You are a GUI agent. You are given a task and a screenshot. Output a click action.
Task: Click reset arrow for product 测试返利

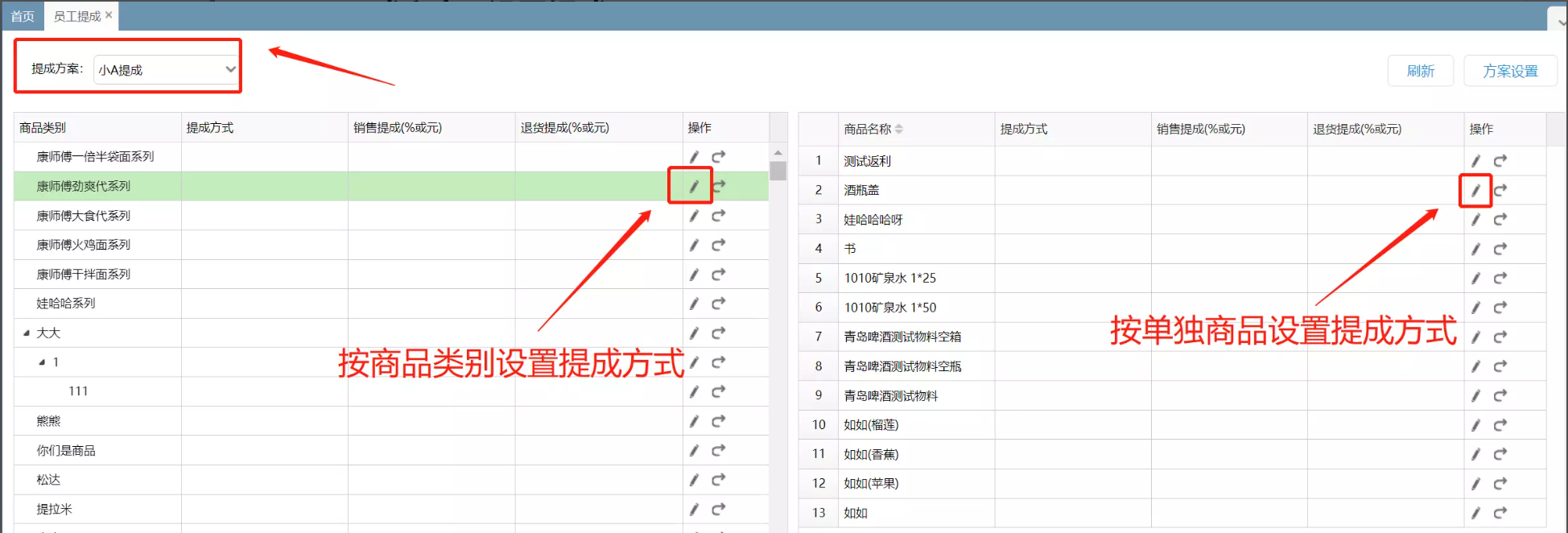[1500, 161]
